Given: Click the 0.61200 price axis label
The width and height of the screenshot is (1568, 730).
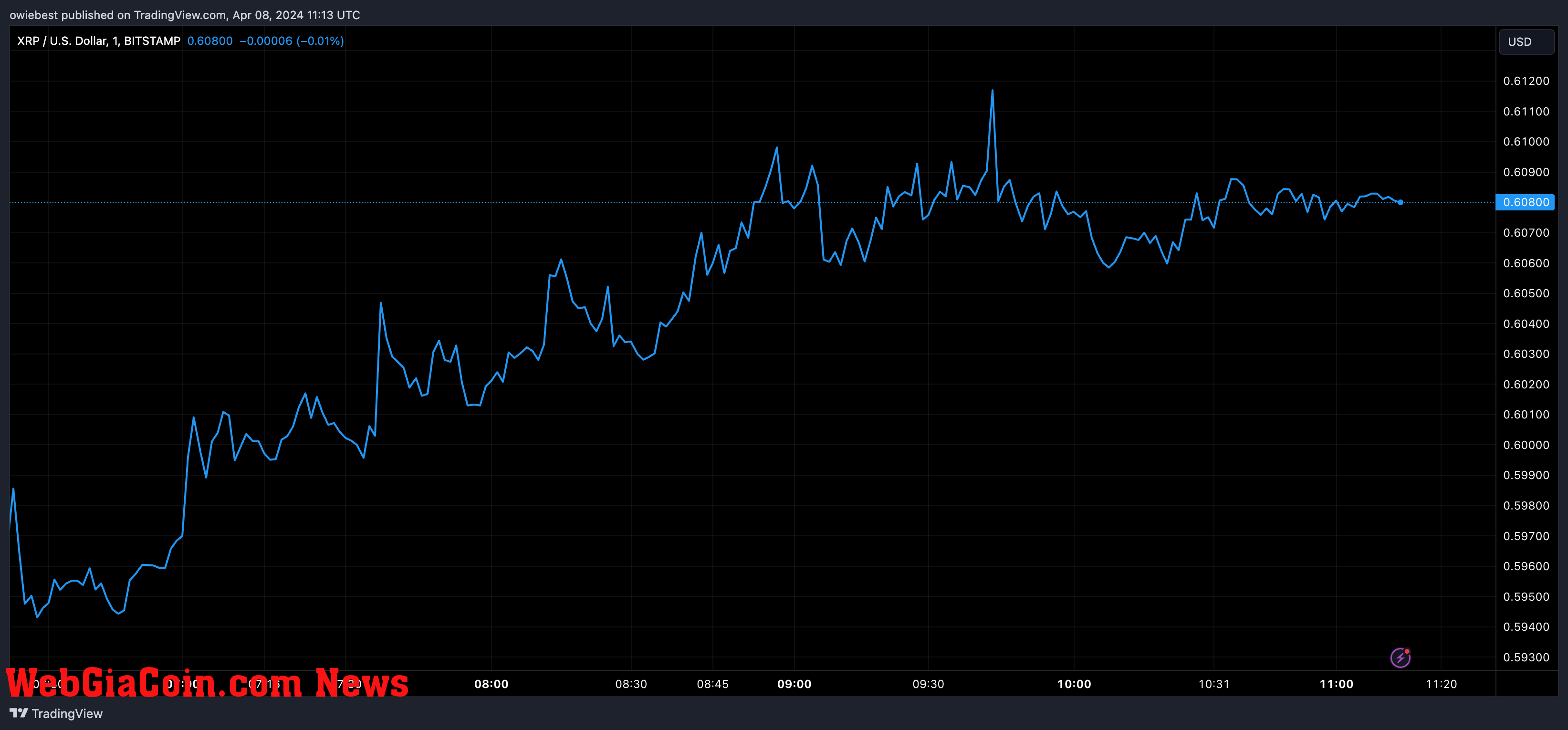Looking at the screenshot, I should tap(1526, 81).
